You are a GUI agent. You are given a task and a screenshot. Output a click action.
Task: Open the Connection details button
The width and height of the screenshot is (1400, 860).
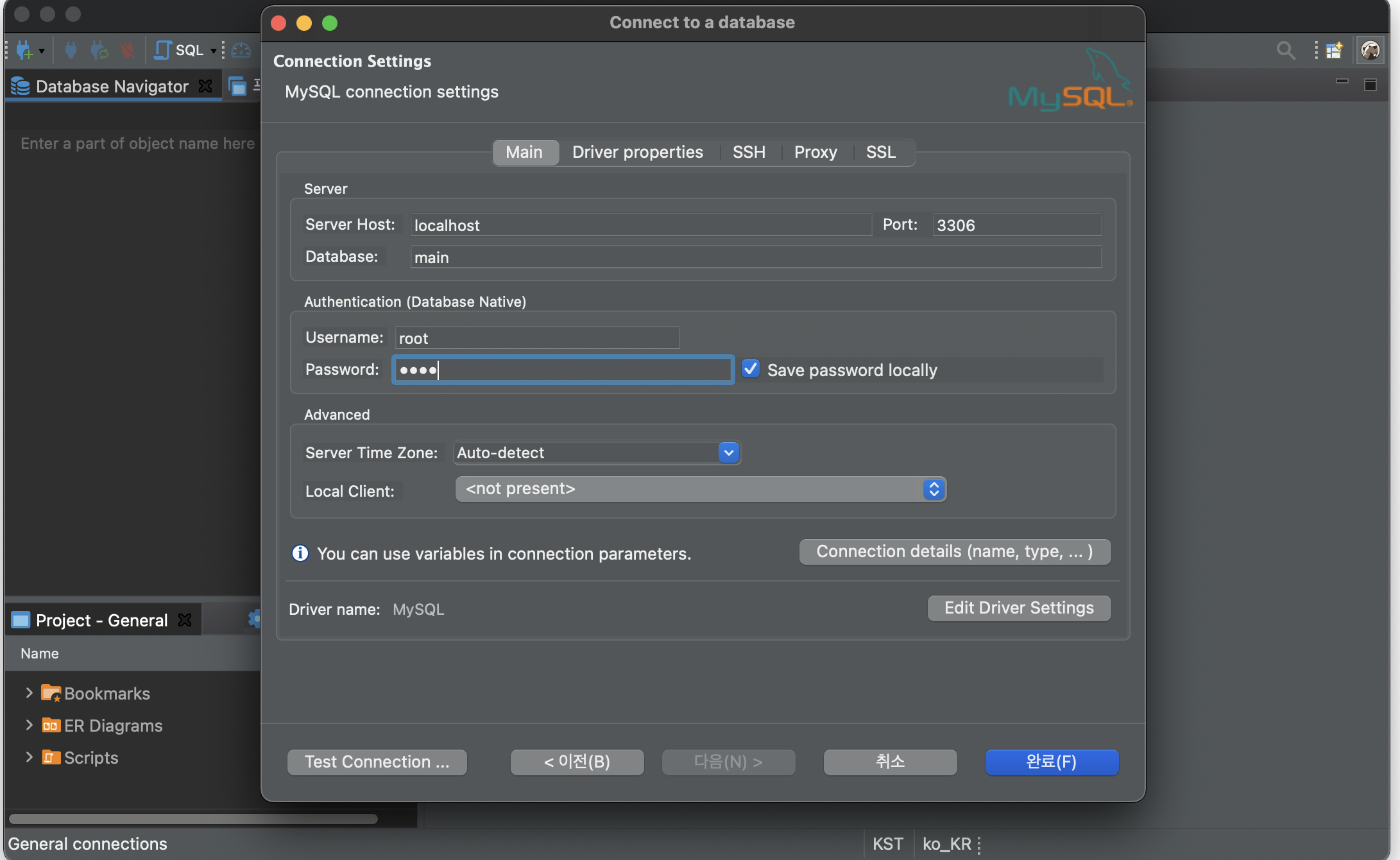point(954,552)
